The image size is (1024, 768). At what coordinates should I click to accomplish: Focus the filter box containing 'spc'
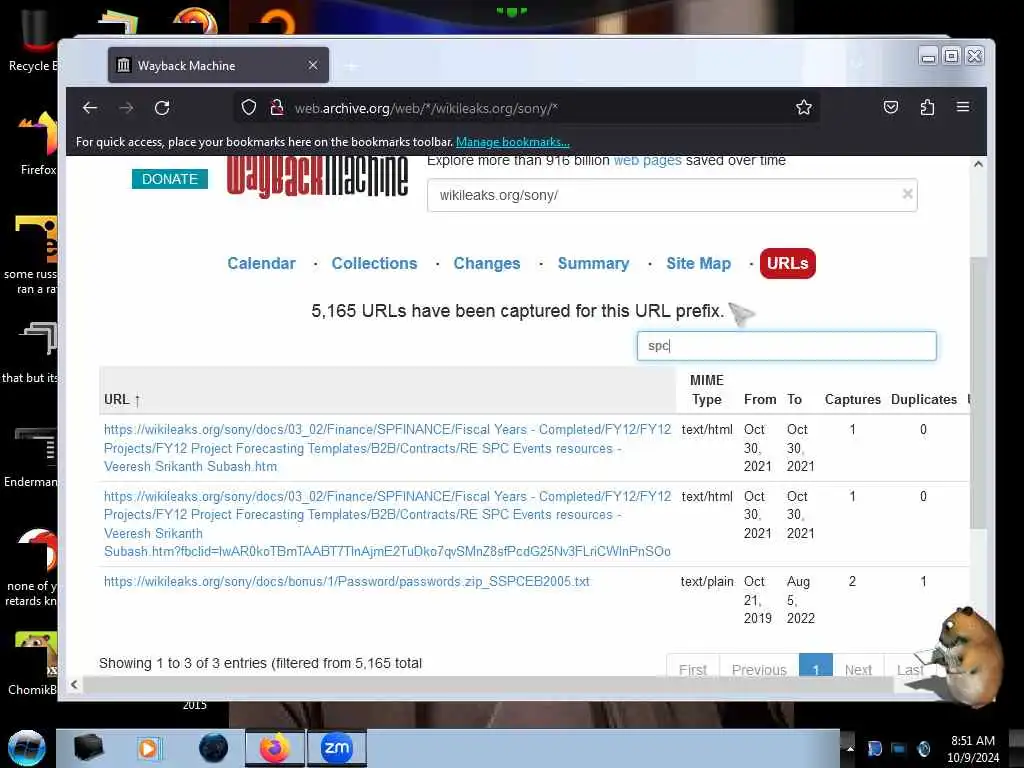click(786, 346)
